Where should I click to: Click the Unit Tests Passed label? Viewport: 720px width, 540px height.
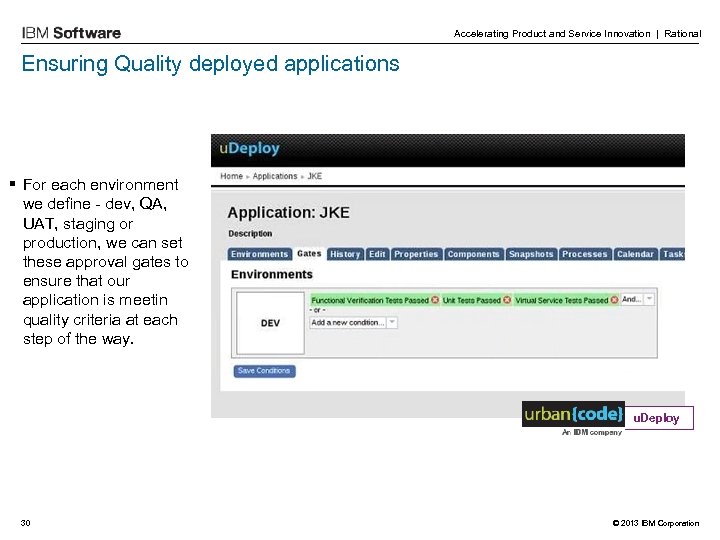pyautogui.click(x=472, y=300)
